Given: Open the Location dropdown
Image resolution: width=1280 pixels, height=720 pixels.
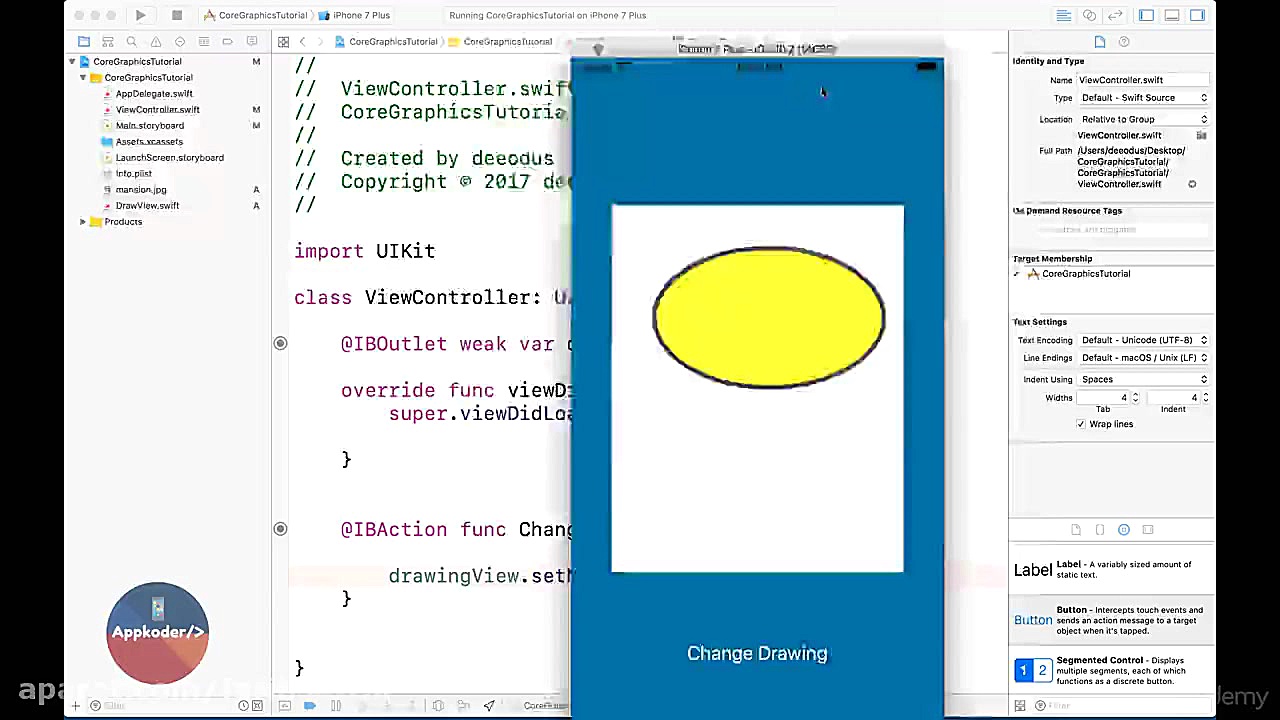Looking at the screenshot, I should [x=1144, y=119].
